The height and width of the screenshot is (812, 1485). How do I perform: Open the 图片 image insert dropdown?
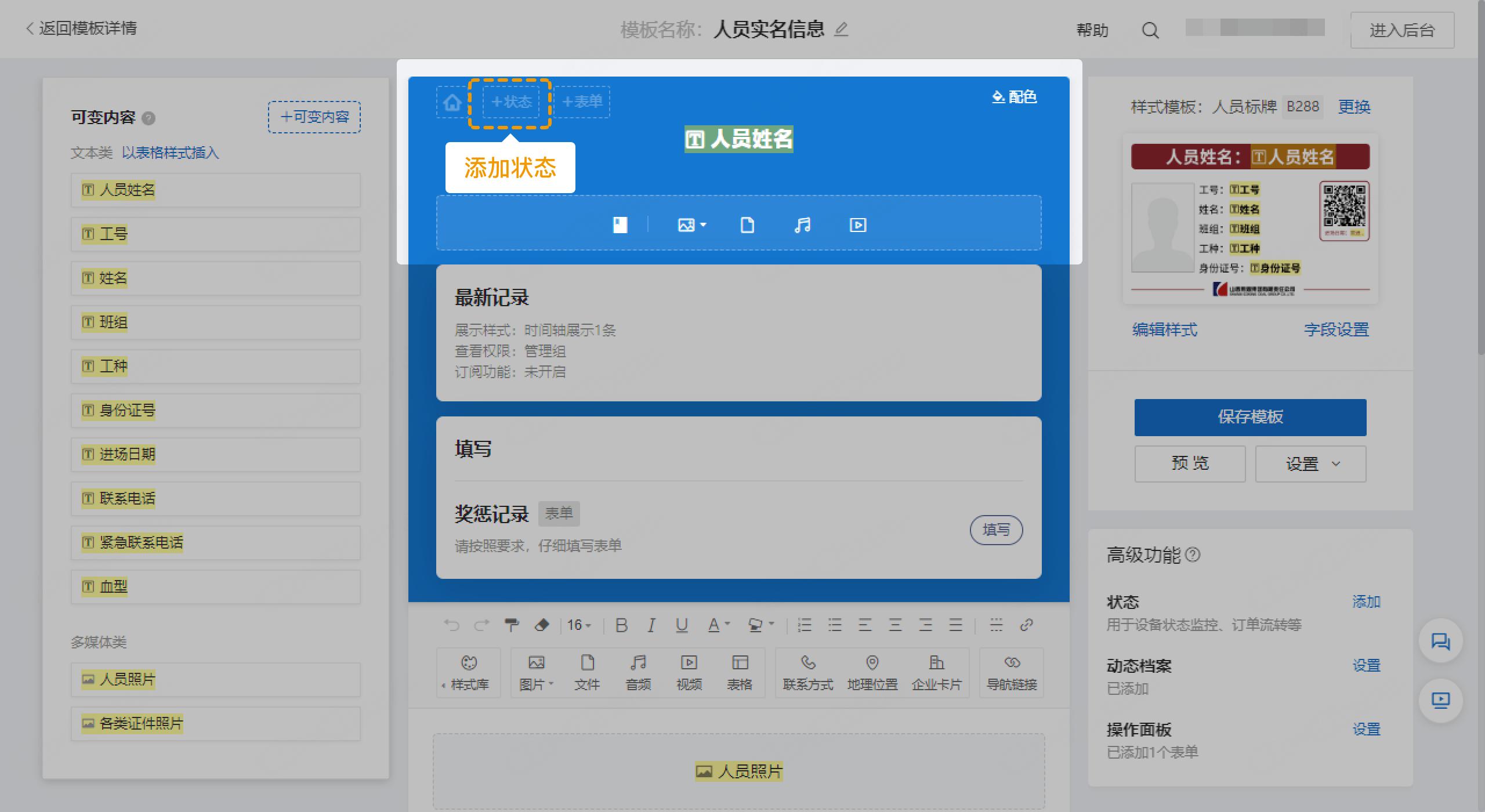(536, 673)
